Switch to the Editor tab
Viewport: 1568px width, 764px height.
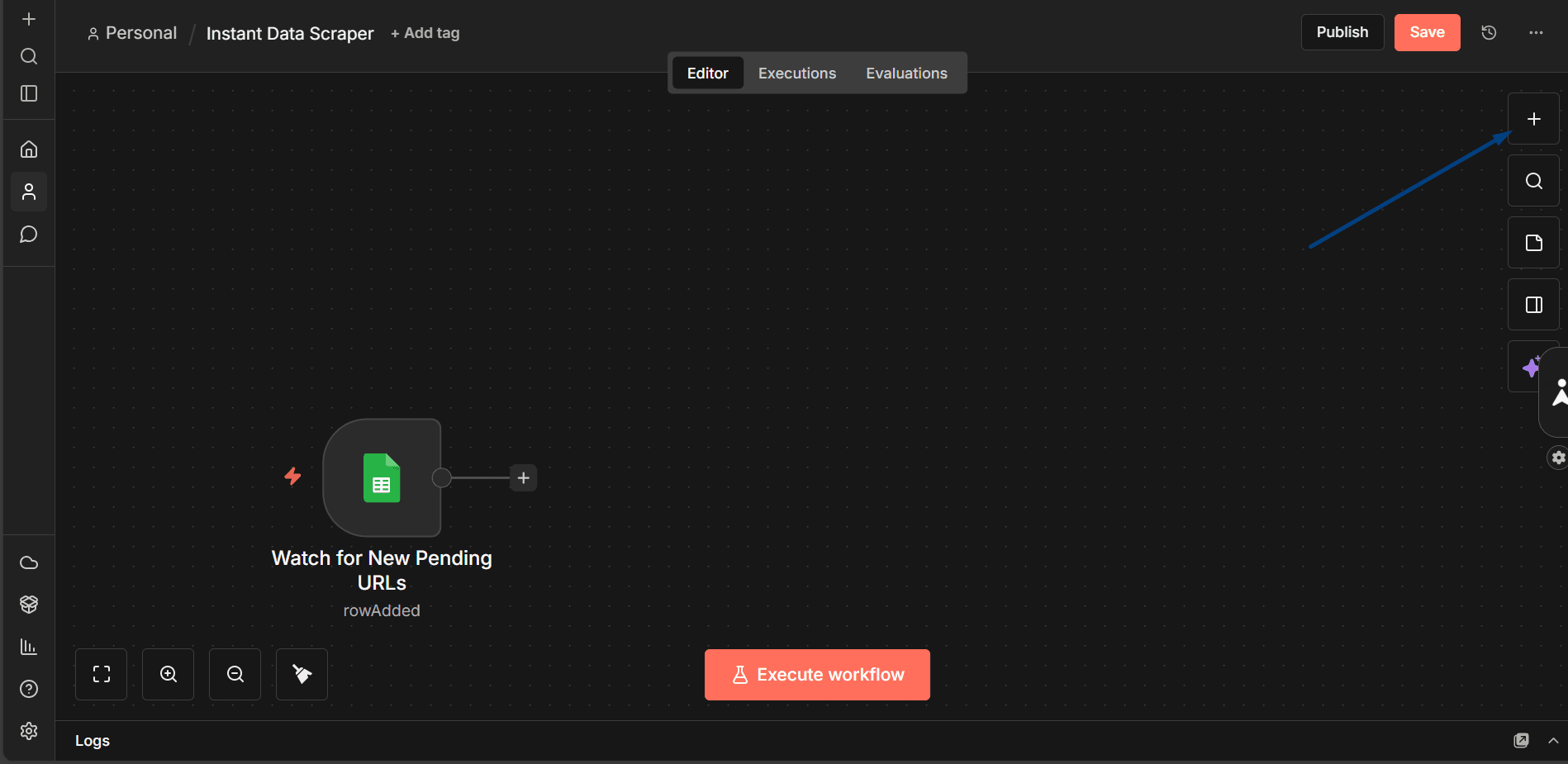pyautogui.click(x=708, y=74)
